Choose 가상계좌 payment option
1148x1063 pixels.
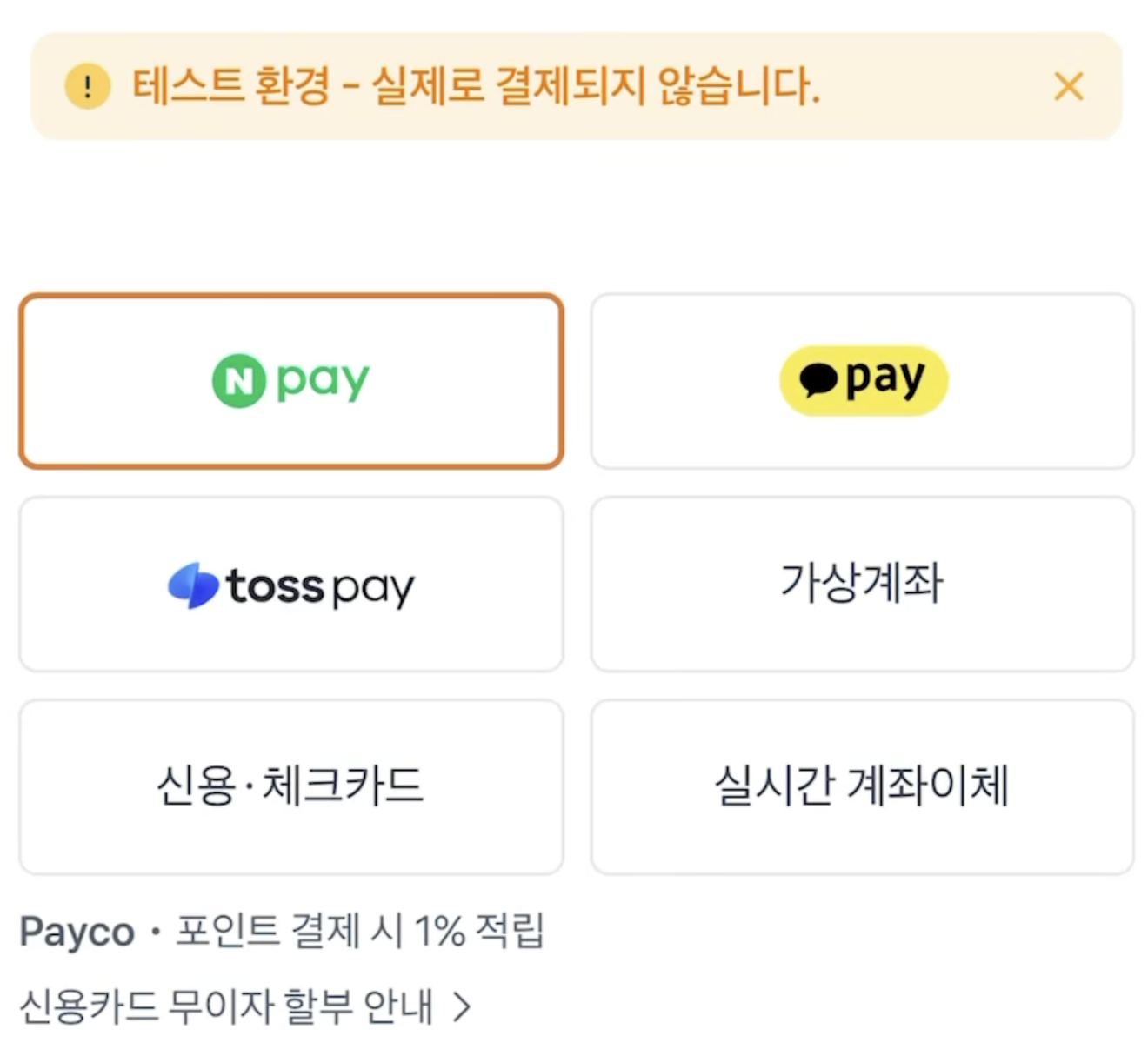point(861,584)
